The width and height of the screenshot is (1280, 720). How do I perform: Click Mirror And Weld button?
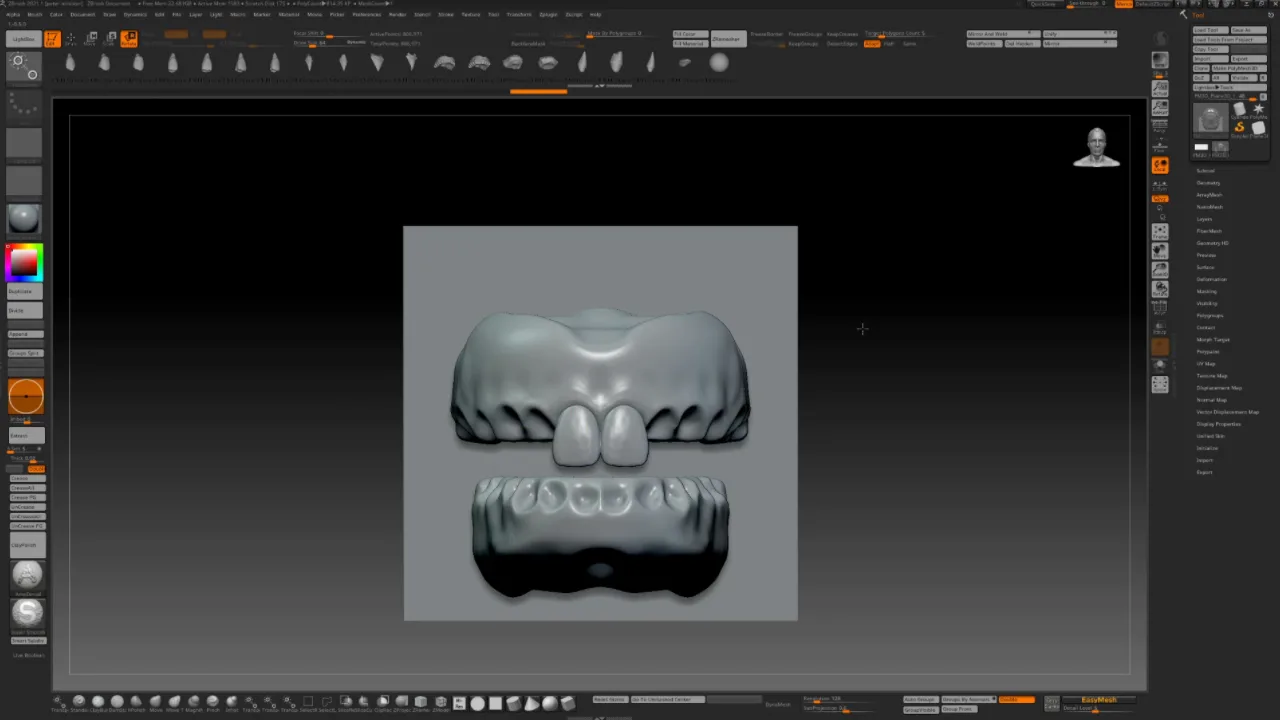1003,34
